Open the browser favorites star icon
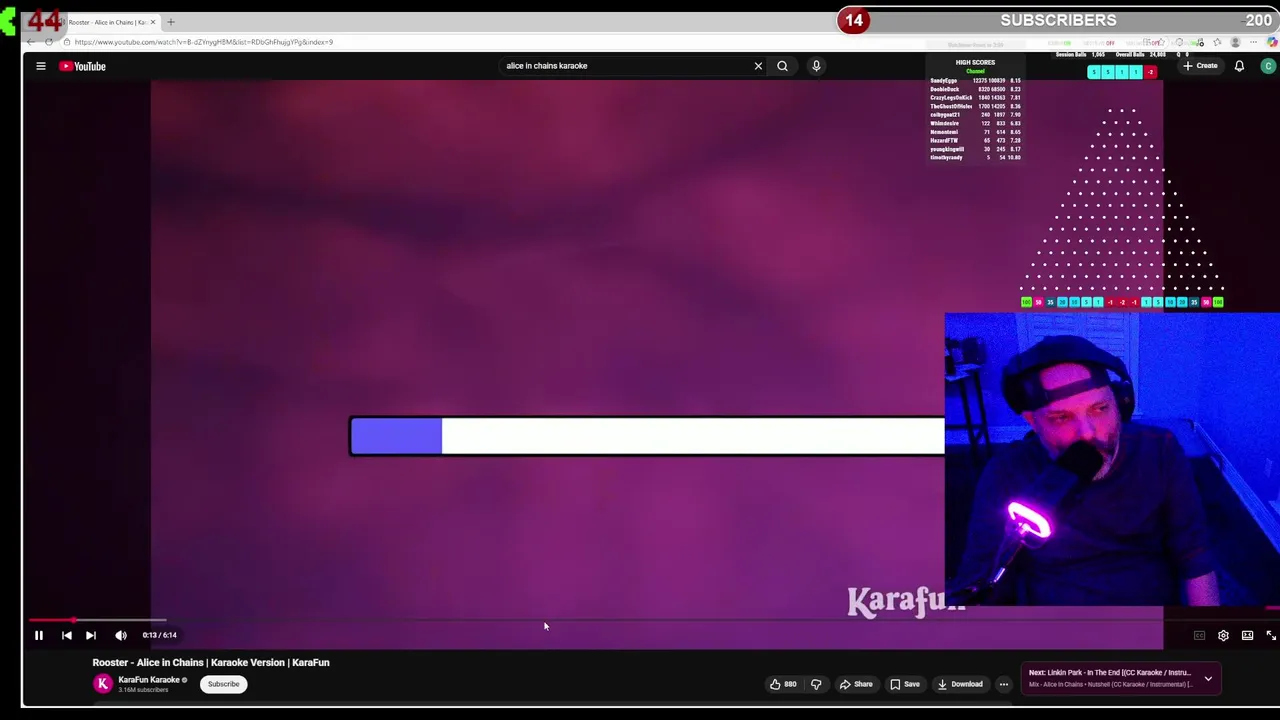The image size is (1280, 720). (1217, 42)
